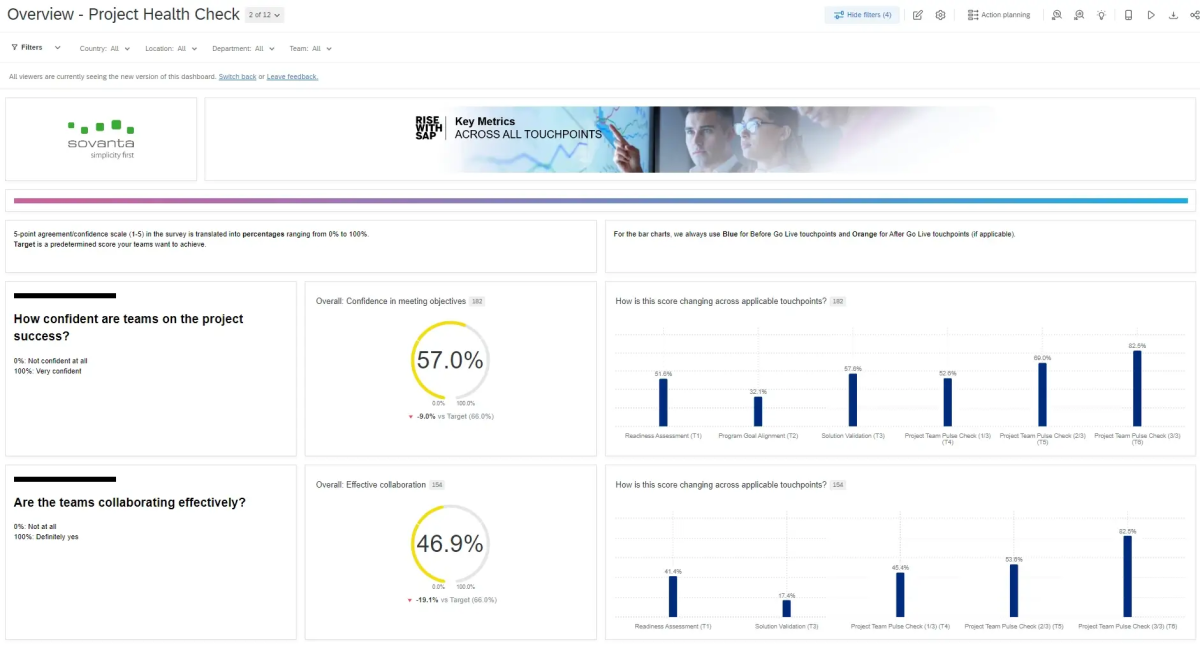The height and width of the screenshot is (645, 1200).
Task: Click 'Overall: Confidence in meeting objectives' title
Action: coord(390,301)
